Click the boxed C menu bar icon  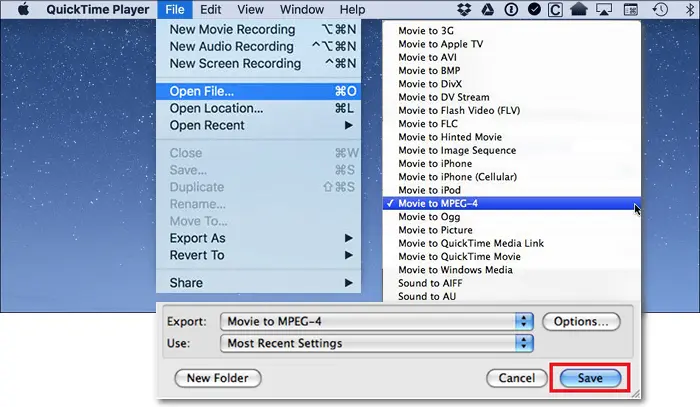coord(555,9)
